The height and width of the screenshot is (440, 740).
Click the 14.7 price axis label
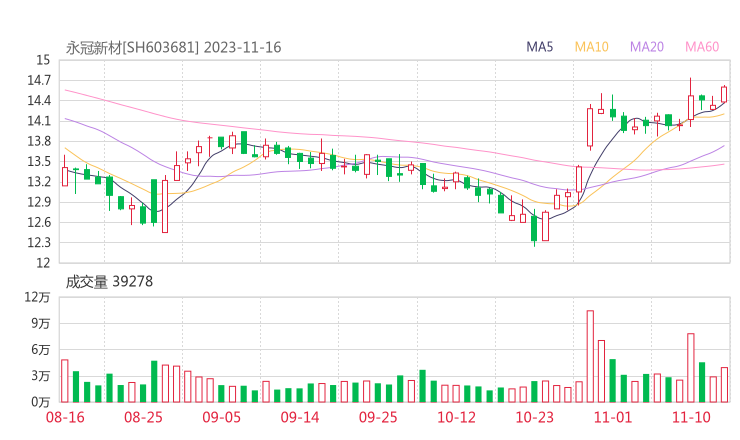point(39,80)
